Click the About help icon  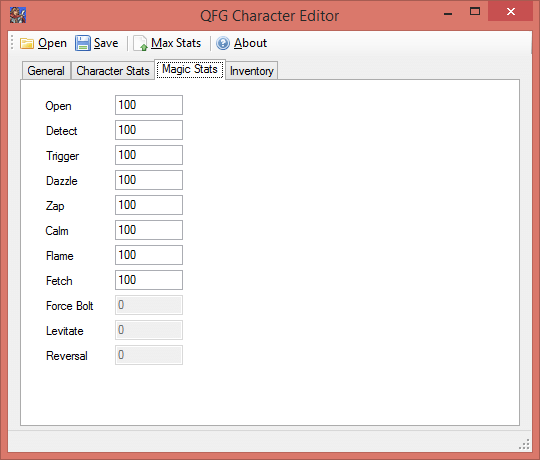pos(223,43)
